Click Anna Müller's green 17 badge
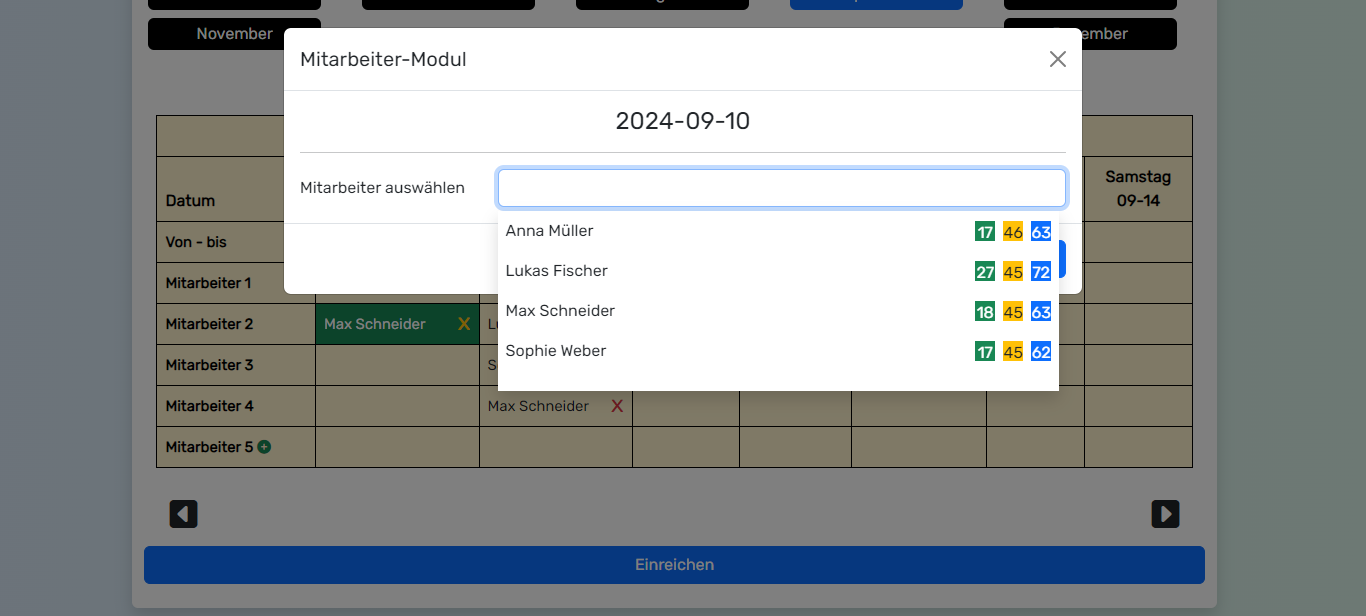1366x616 pixels. pos(985,232)
